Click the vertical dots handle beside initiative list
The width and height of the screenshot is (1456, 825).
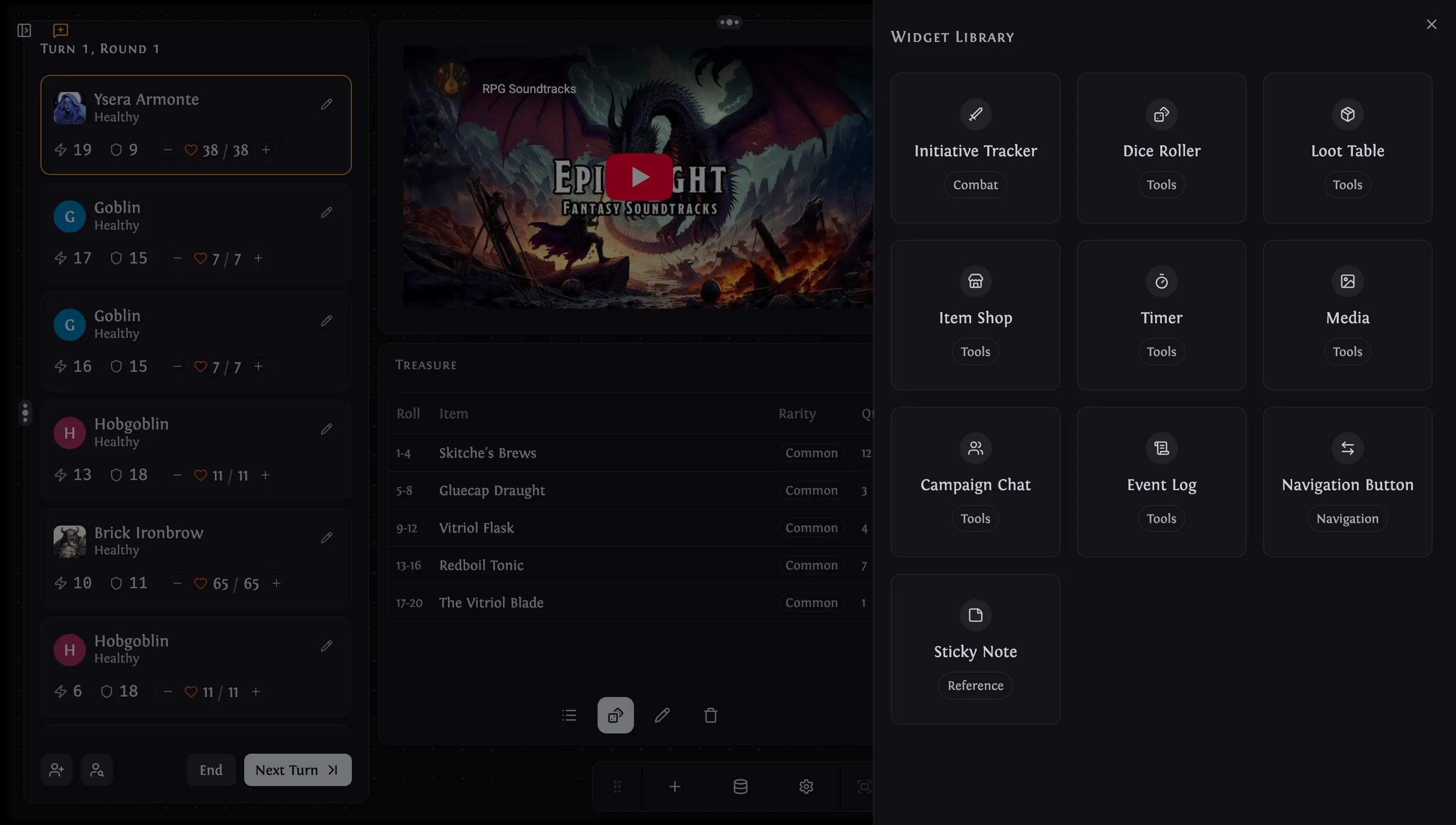pos(25,413)
